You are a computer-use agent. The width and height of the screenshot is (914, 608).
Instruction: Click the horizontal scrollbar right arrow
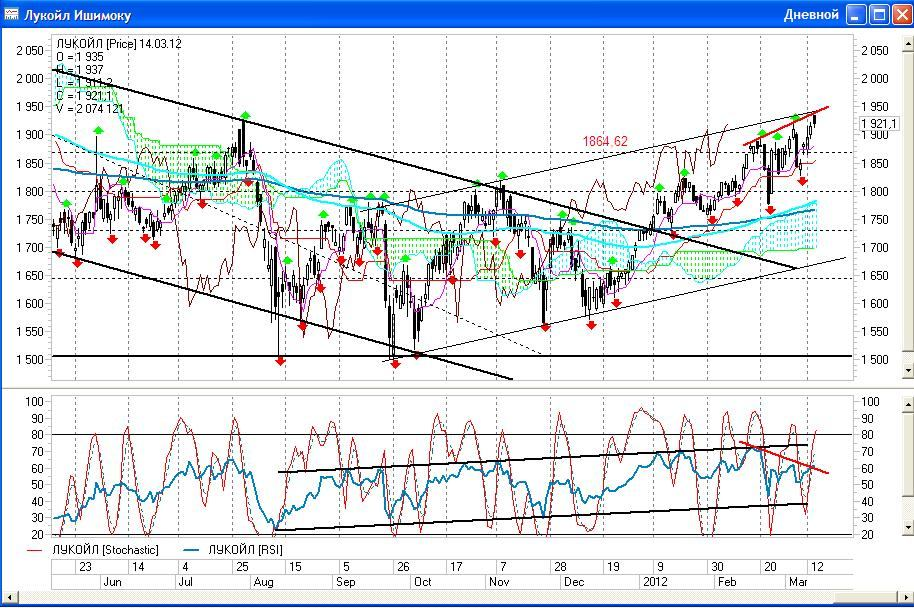pyautogui.click(x=905, y=598)
